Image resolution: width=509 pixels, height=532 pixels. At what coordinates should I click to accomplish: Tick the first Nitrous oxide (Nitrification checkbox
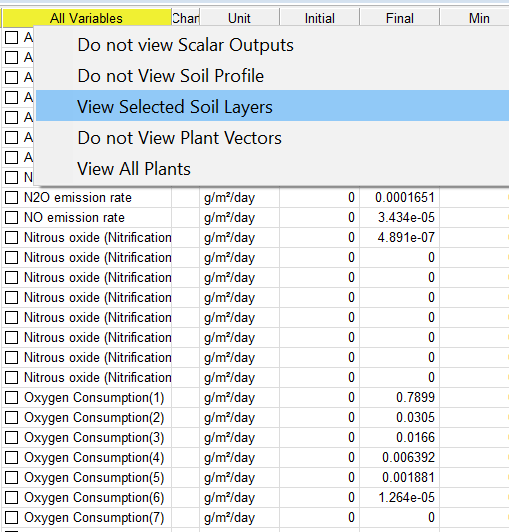(x=12, y=238)
